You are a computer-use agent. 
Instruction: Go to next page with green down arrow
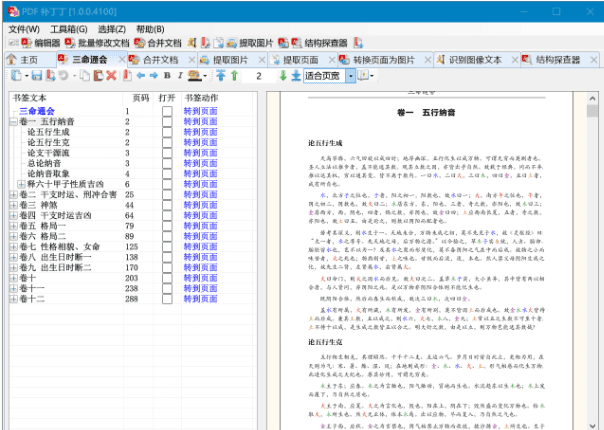pos(283,76)
